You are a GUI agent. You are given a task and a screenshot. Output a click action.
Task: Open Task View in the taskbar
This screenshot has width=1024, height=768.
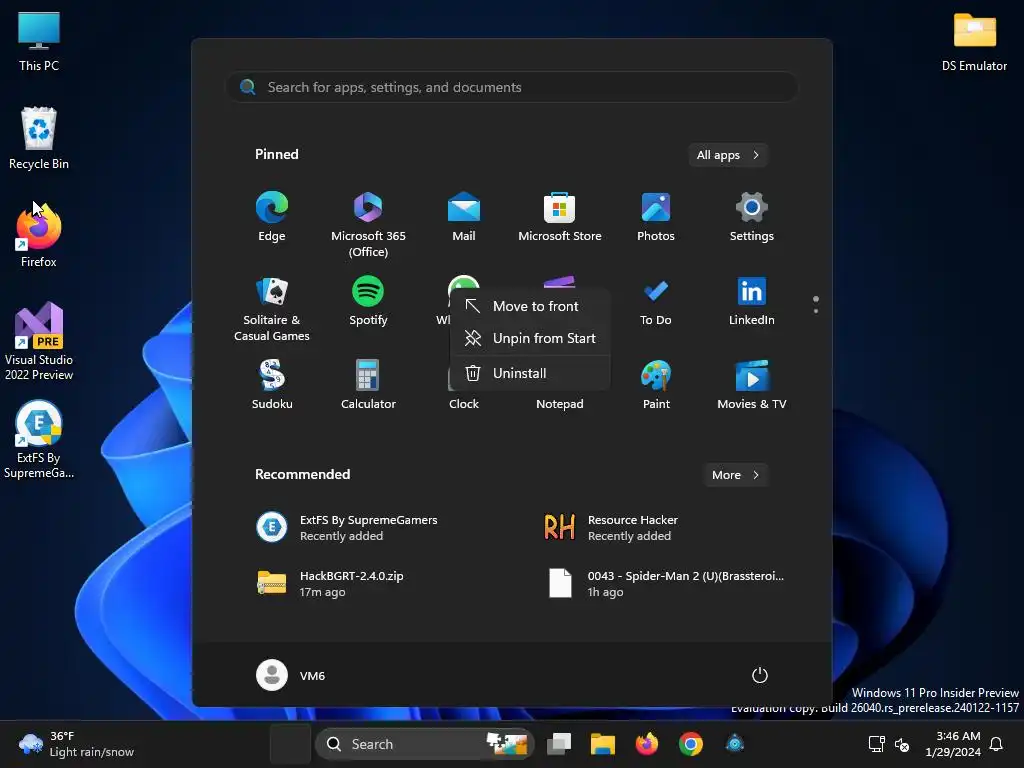tap(559, 744)
